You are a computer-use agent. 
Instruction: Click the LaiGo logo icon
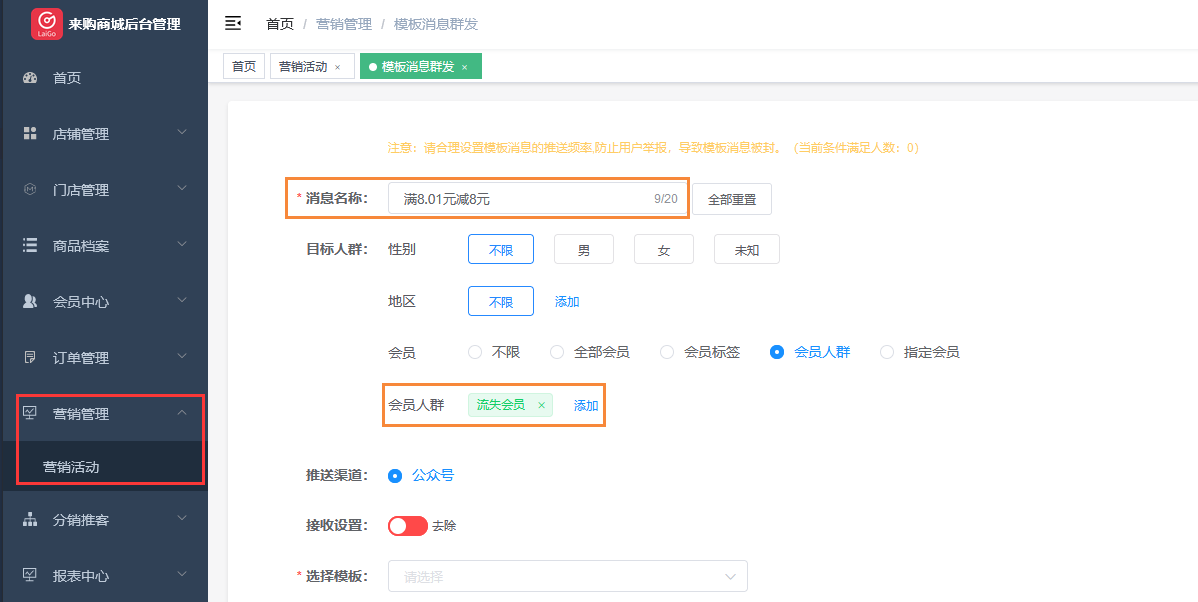tap(47, 23)
